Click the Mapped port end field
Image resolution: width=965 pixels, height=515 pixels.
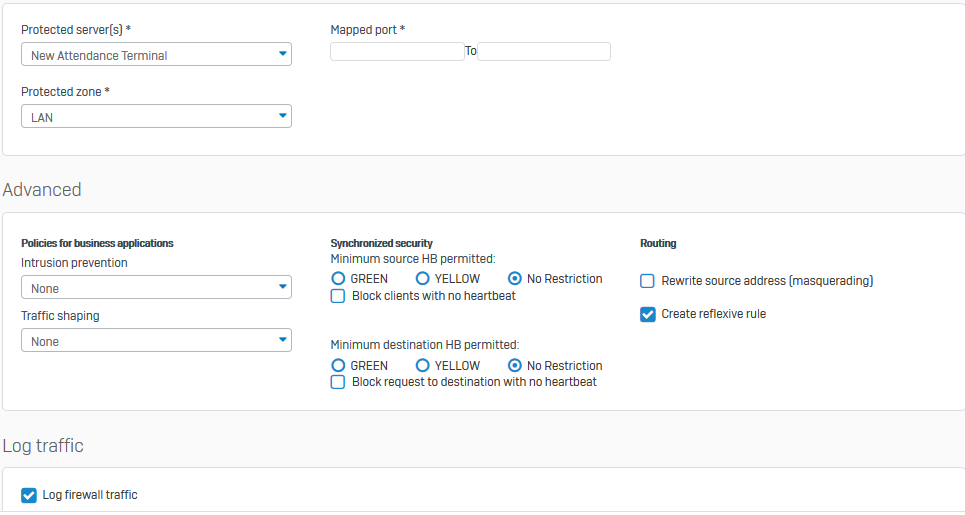click(x=544, y=51)
